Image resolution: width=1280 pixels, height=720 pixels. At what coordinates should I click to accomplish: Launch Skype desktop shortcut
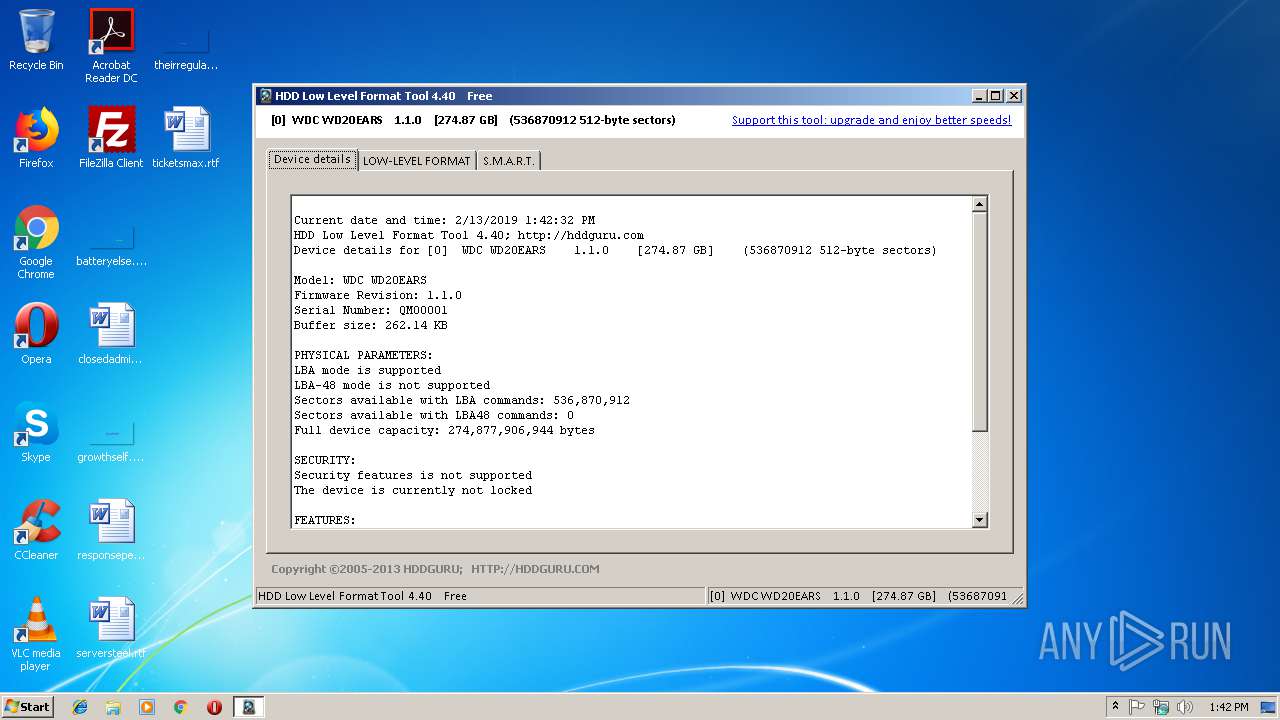coord(36,432)
